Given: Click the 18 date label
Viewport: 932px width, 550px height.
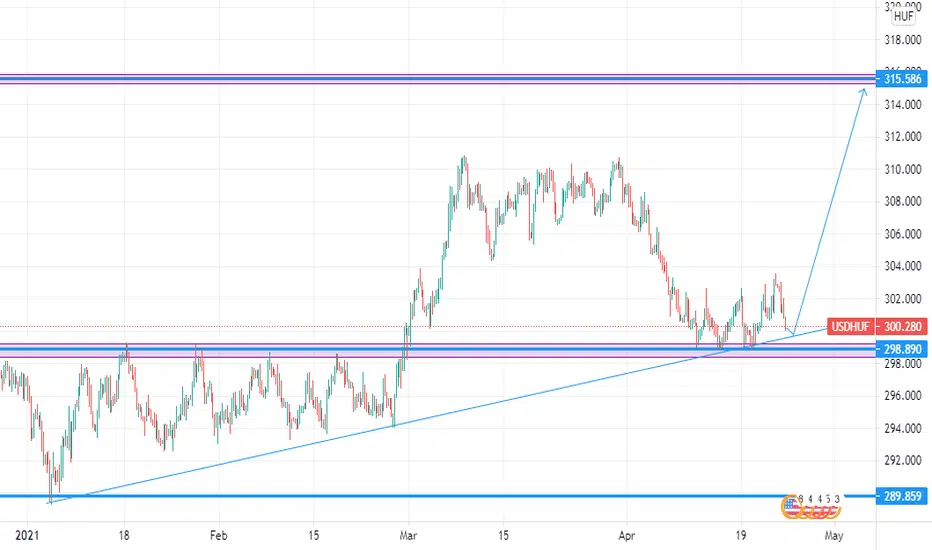Looking at the screenshot, I should [124, 536].
